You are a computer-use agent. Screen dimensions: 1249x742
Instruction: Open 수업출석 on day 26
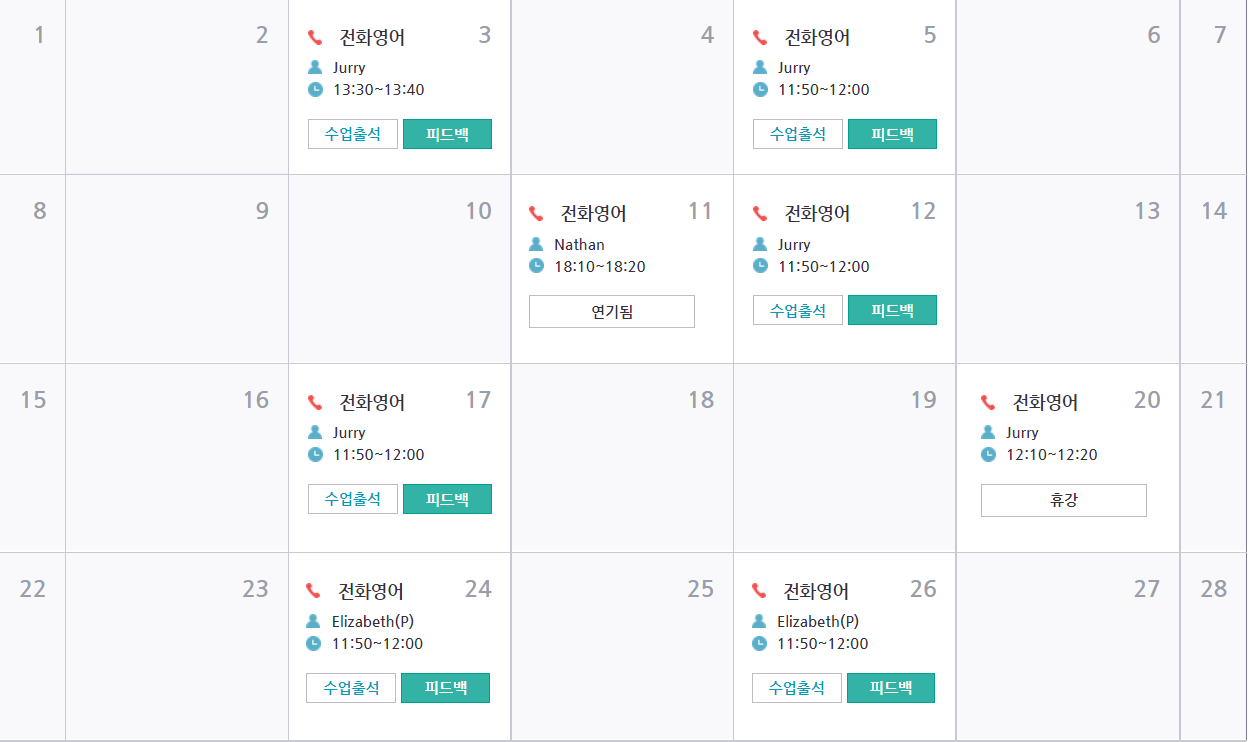pos(797,688)
